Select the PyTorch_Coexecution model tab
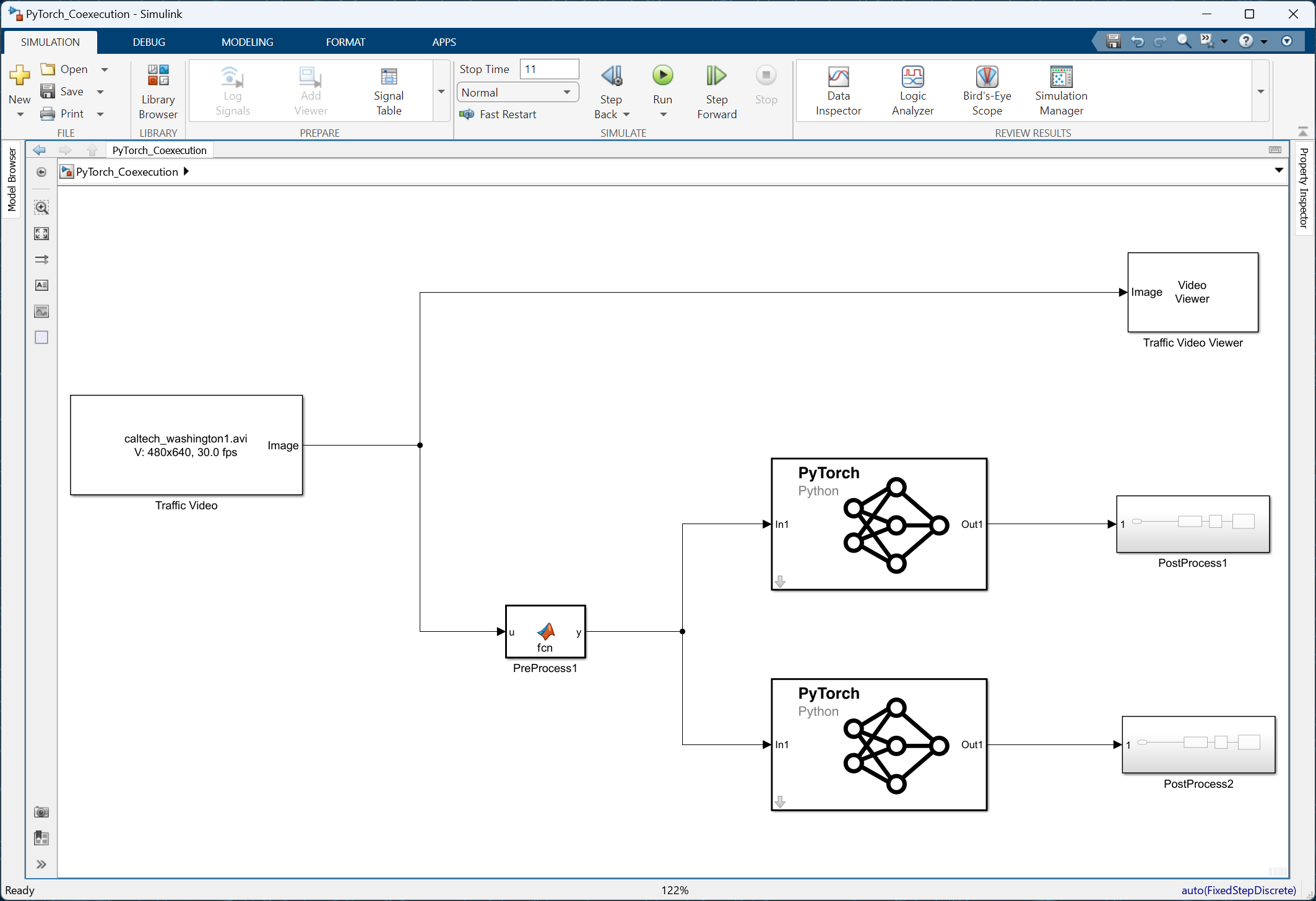Viewport: 1316px width, 901px height. click(160, 150)
